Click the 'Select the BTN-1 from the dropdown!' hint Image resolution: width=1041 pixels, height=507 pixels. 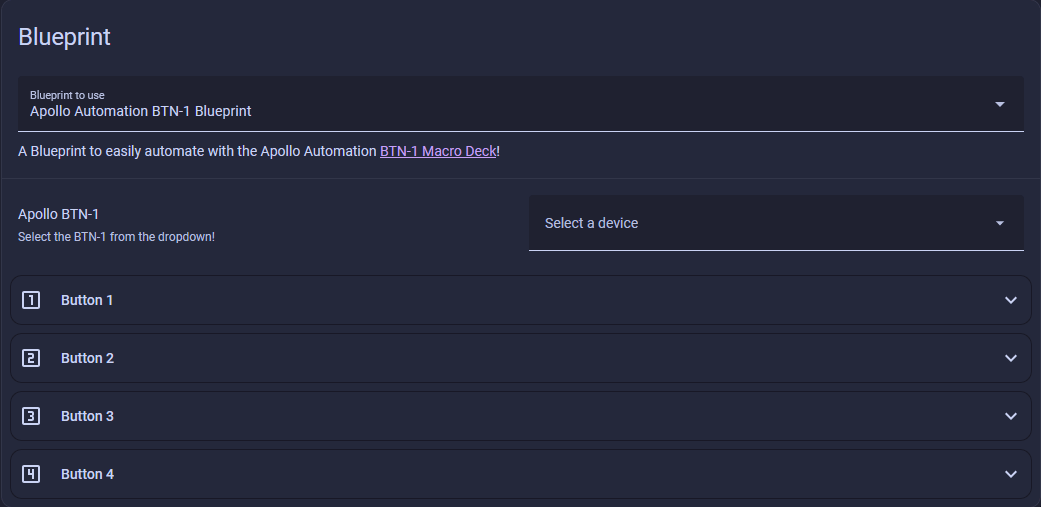[x=116, y=237]
